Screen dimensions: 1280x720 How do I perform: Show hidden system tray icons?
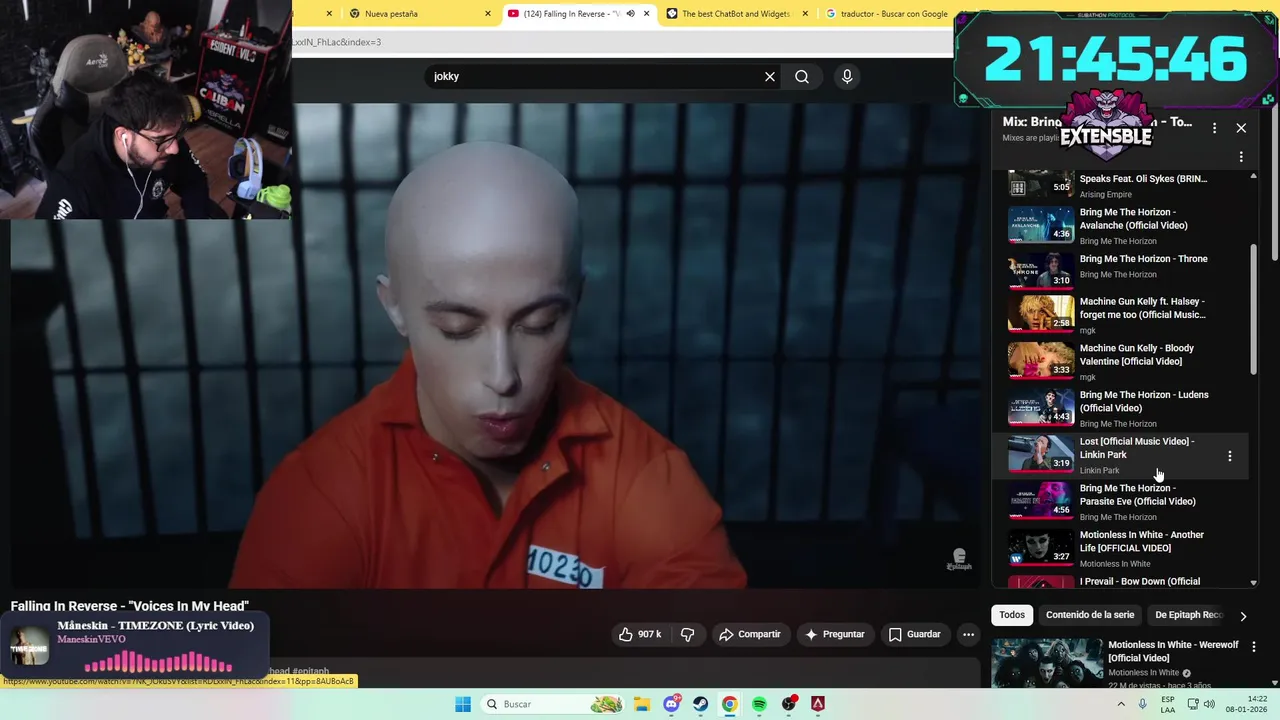pos(1121,704)
